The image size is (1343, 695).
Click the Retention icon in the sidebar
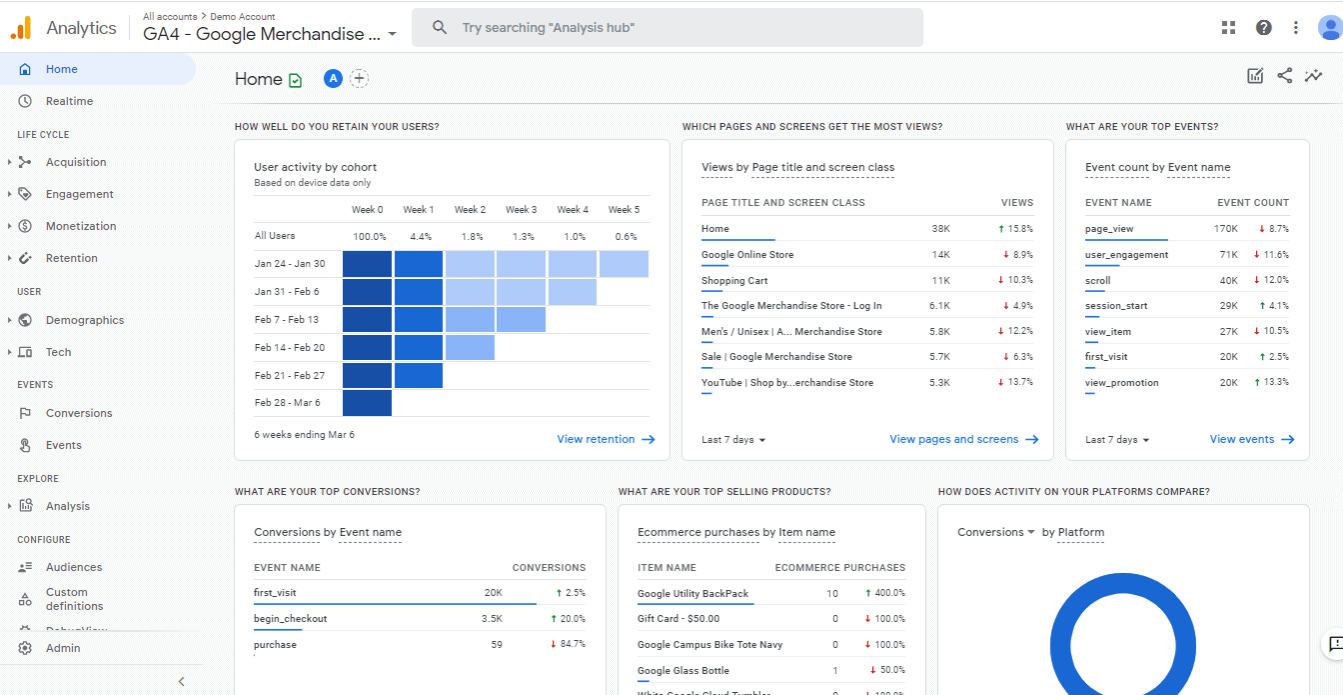click(25, 258)
